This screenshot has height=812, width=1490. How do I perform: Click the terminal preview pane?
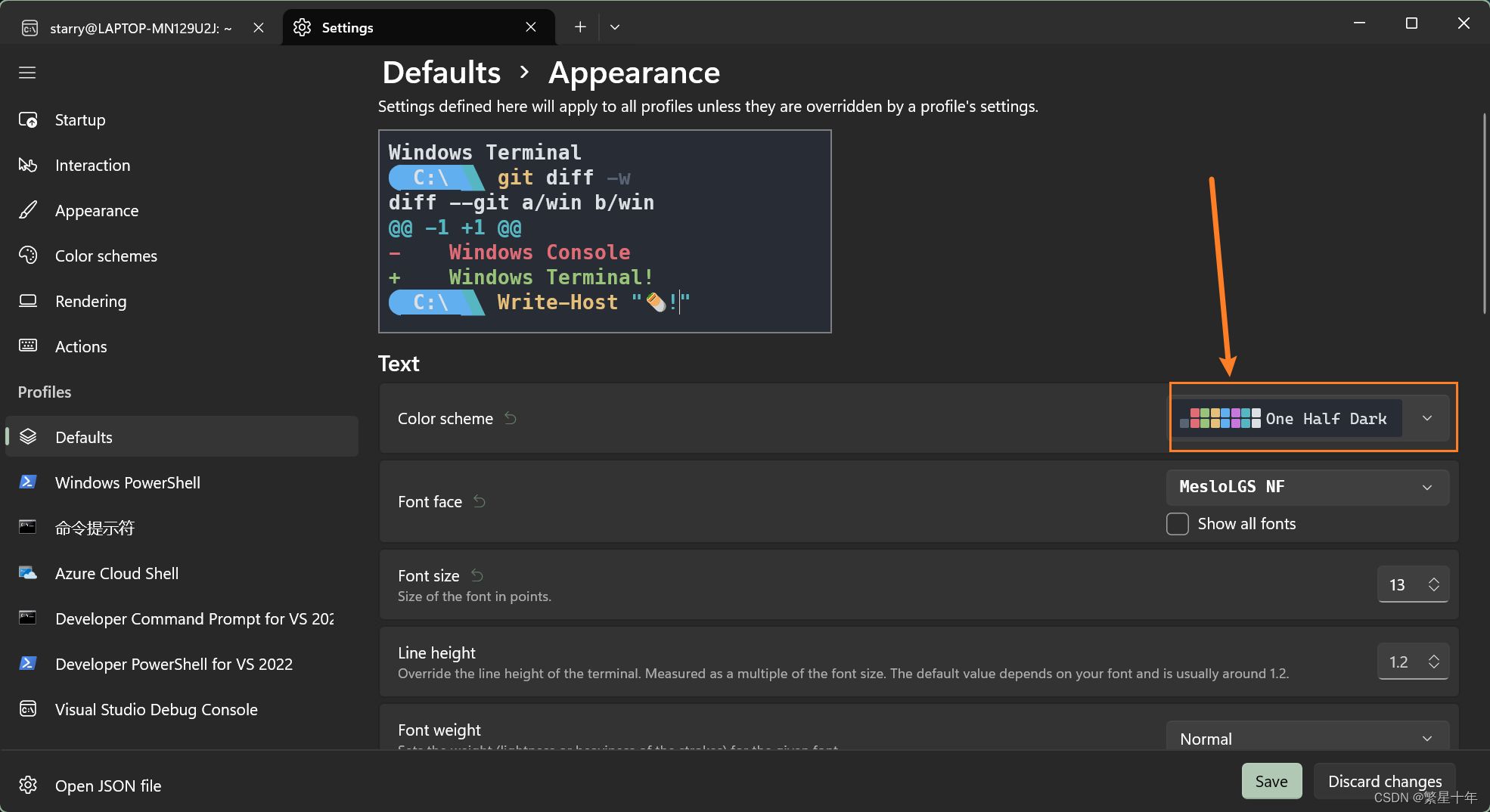[604, 231]
